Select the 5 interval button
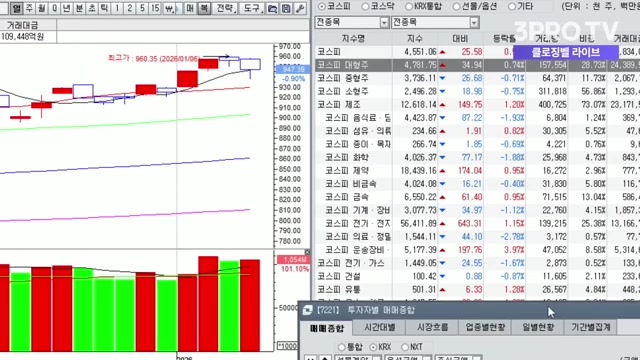This screenshot has height=360, width=640. click(142, 8)
